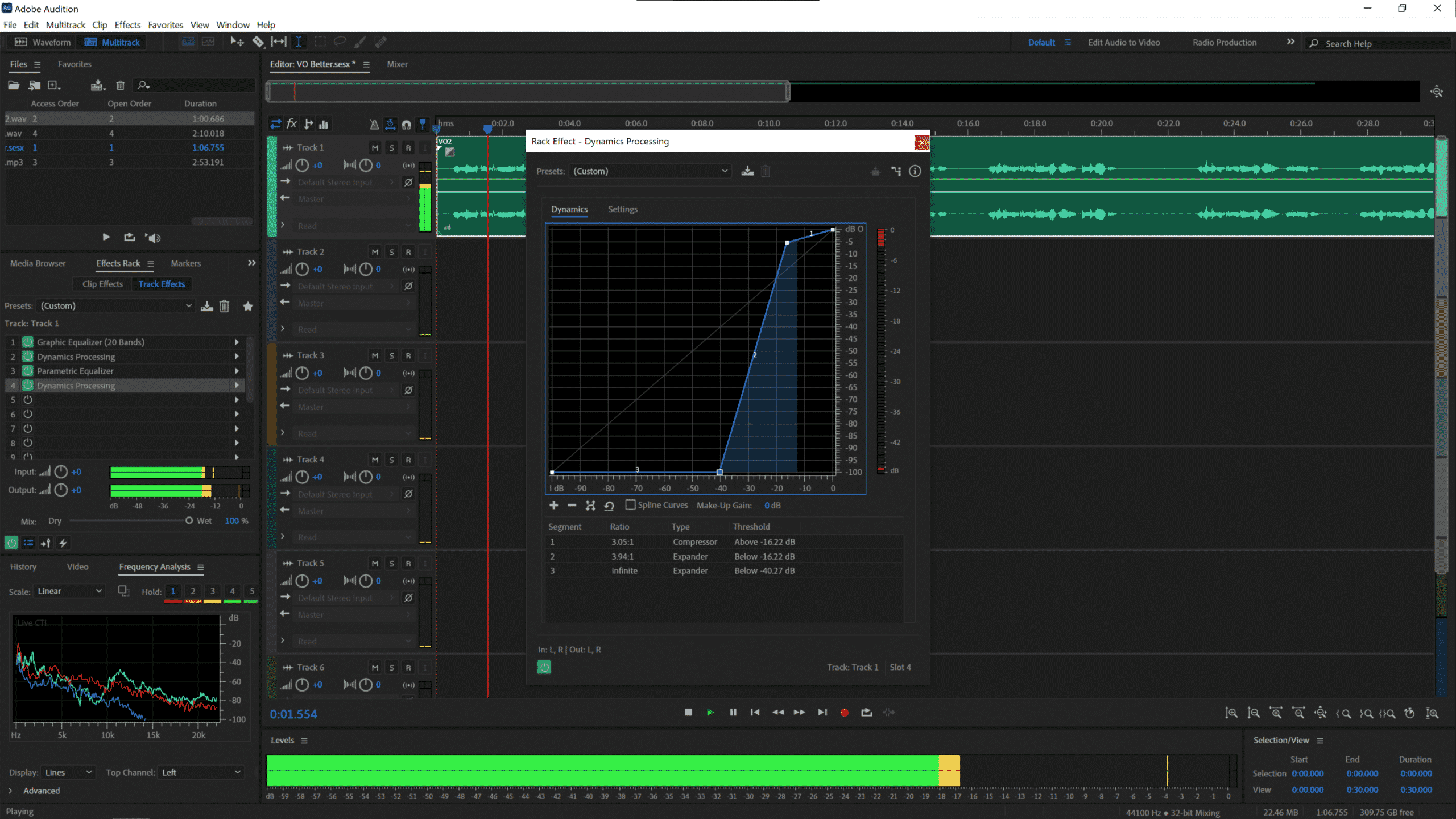Open the Effects menu

pyautogui.click(x=127, y=25)
